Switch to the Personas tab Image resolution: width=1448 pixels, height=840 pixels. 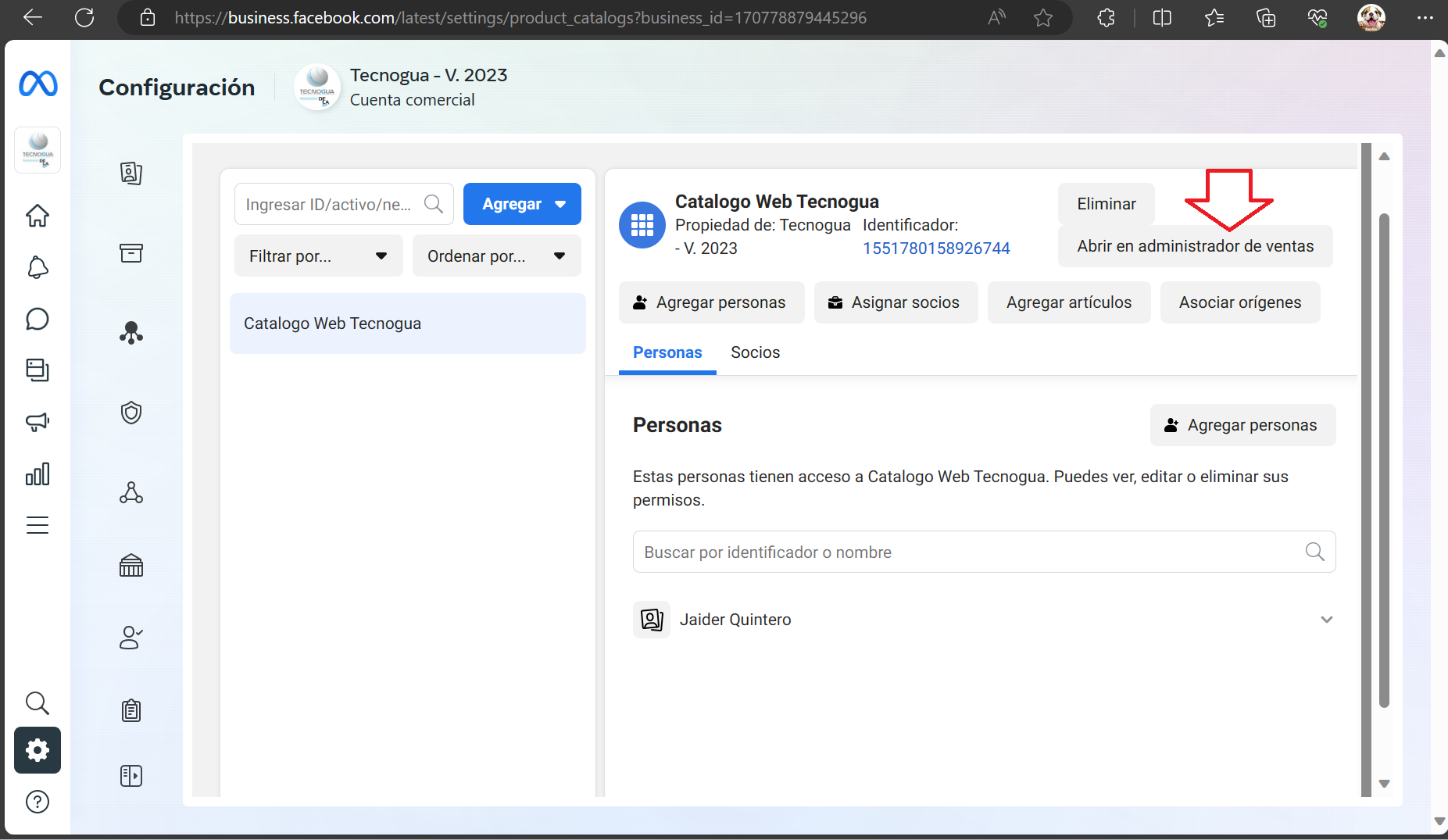[667, 352]
